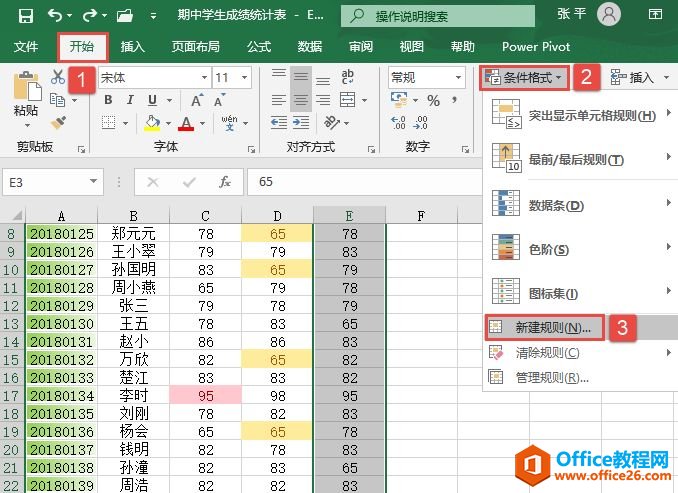Image resolution: width=678 pixels, height=493 pixels.
Task: Increase font size with larger A
Action: tap(197, 100)
